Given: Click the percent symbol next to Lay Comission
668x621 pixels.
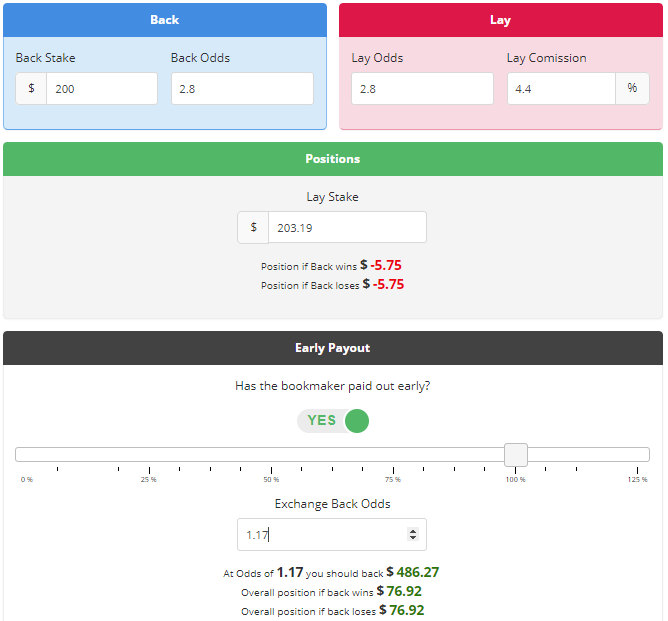Looking at the screenshot, I should tap(631, 89).
